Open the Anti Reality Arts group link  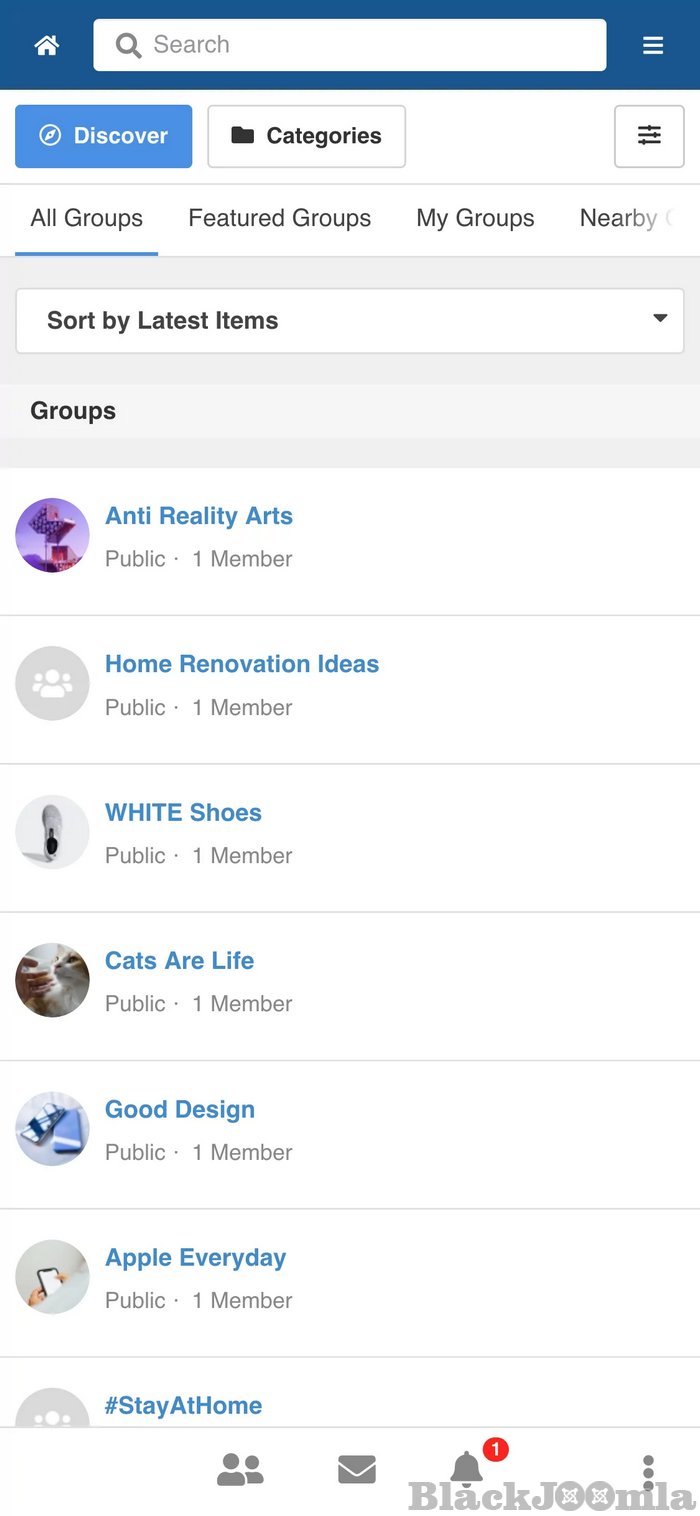(x=199, y=516)
